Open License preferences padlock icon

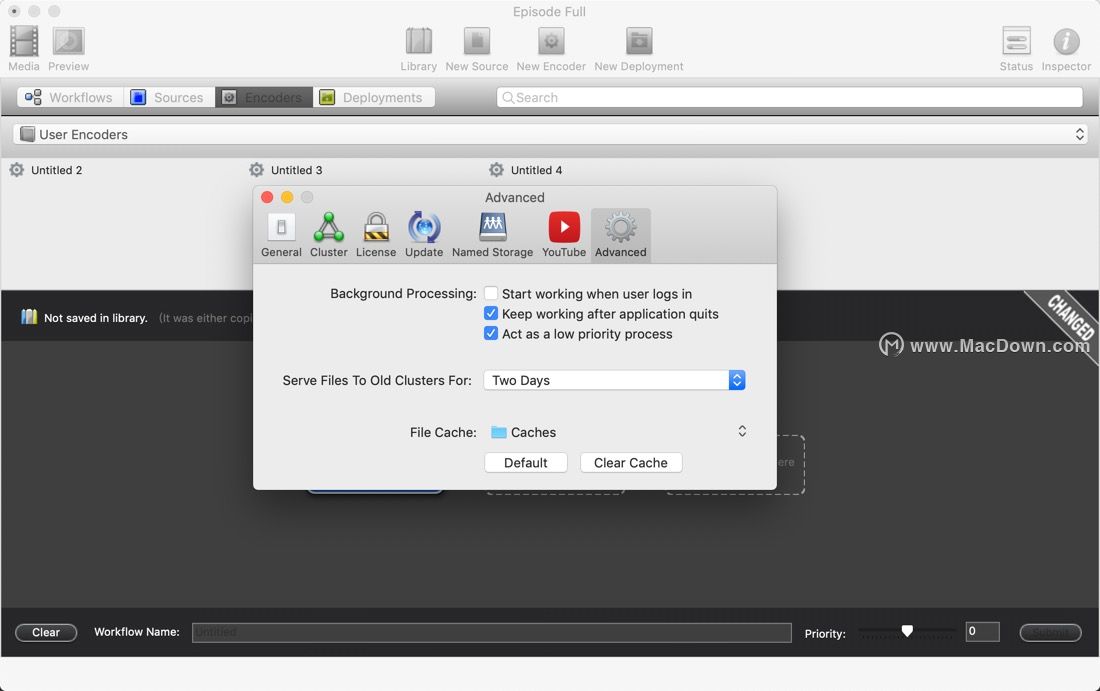[x=376, y=227]
